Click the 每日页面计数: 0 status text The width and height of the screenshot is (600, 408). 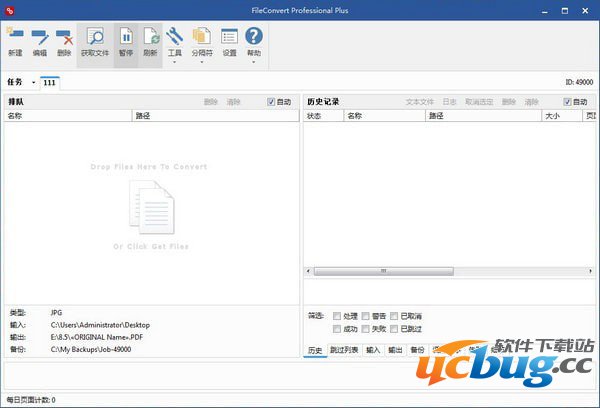31,400
